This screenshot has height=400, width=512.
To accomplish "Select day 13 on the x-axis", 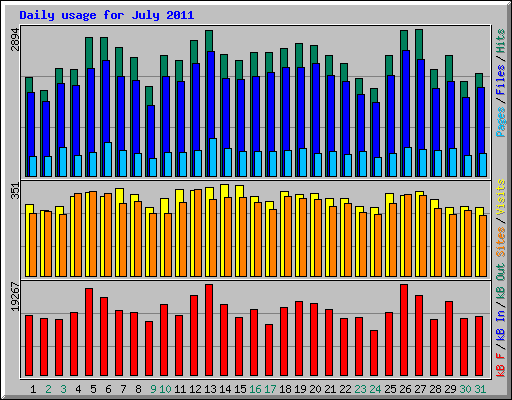I will (x=210, y=389).
